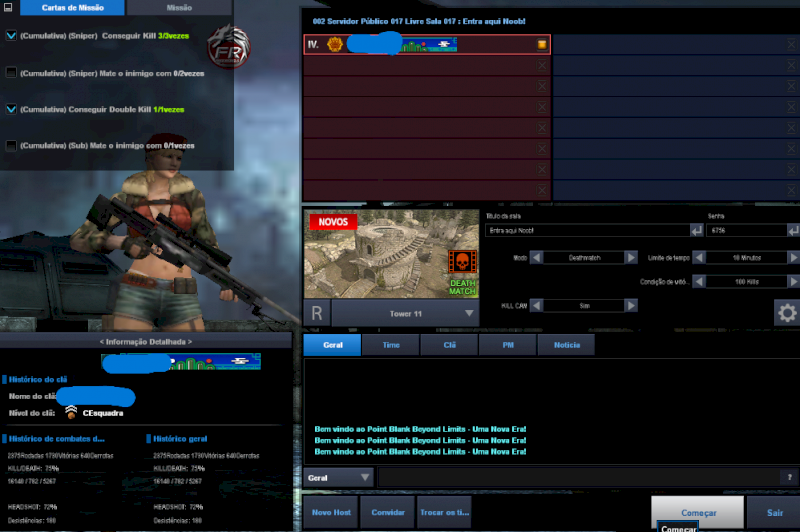Select the Geral chat tab
800x532 pixels.
tap(332, 345)
